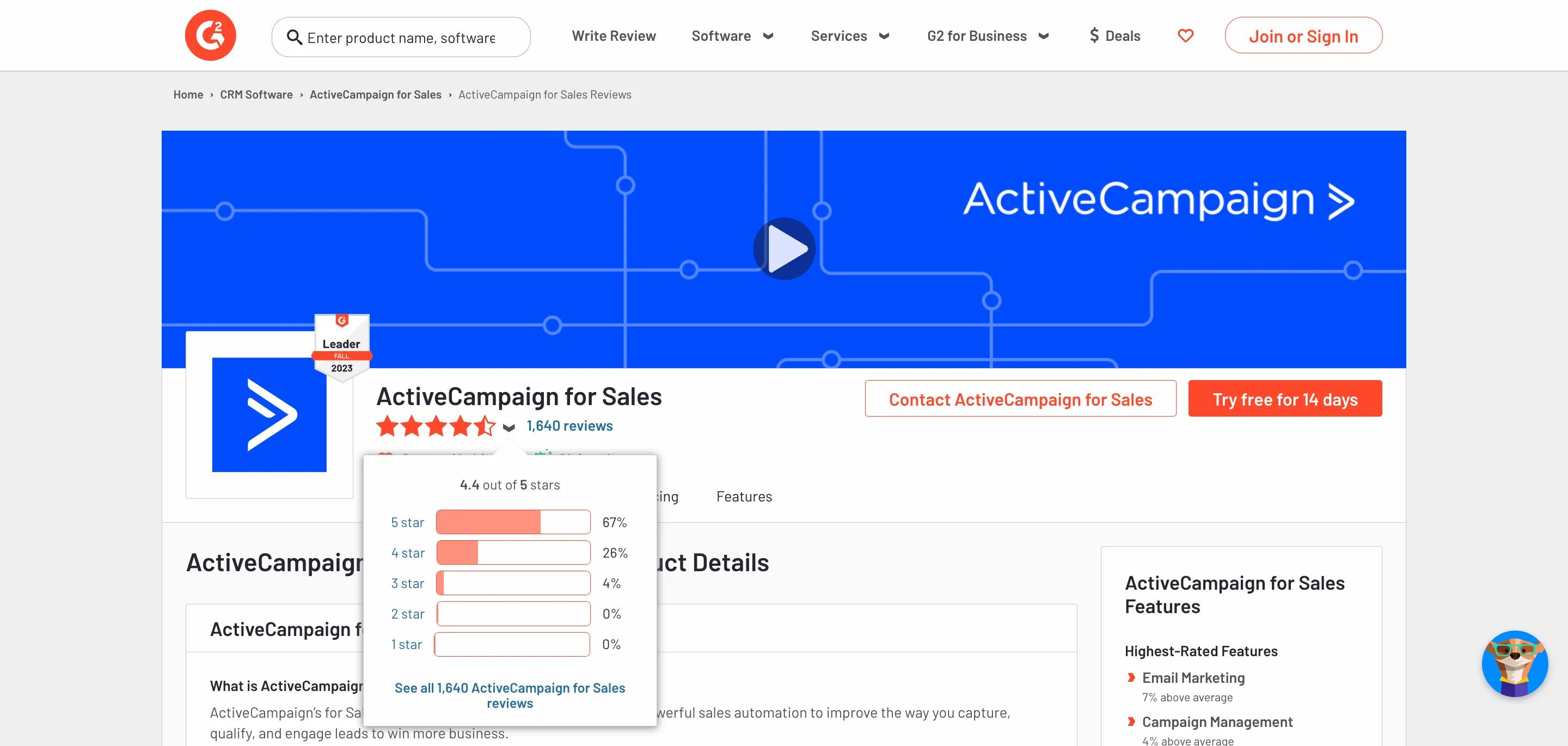Click the G2 home logo icon
1568x746 pixels.
[x=211, y=36]
